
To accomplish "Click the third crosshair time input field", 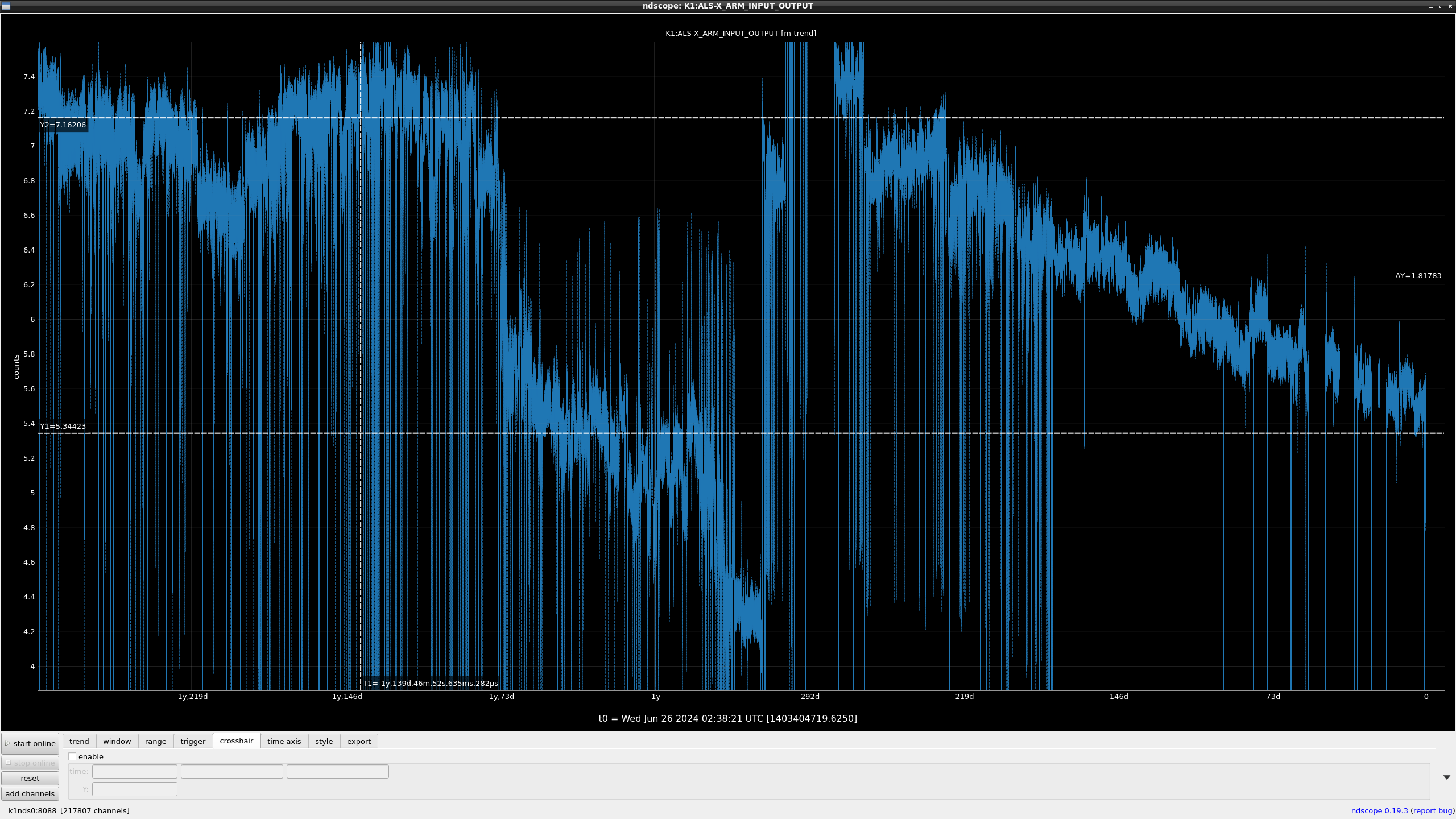I will pyautogui.click(x=338, y=771).
